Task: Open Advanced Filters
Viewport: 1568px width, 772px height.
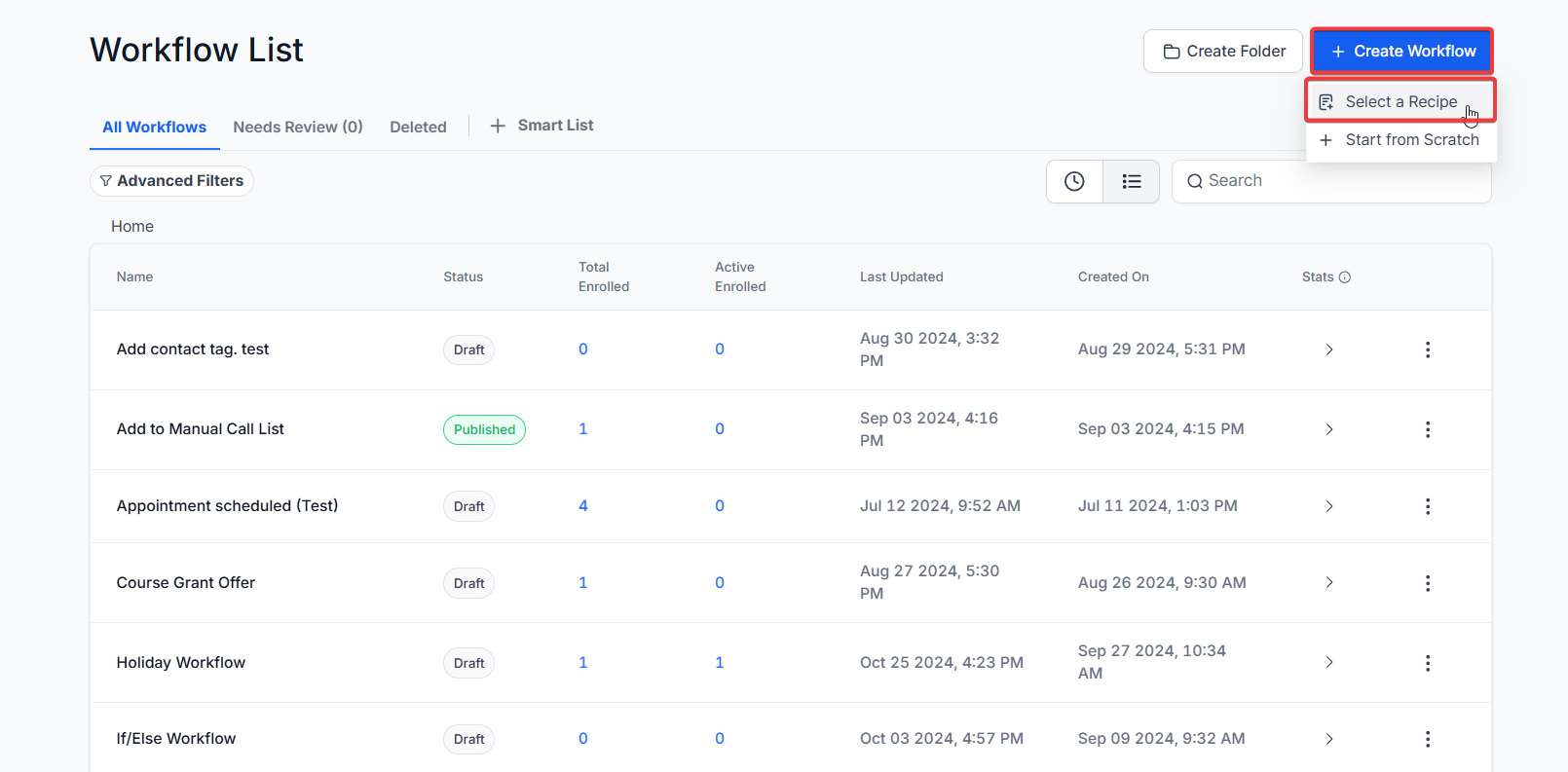Action: click(x=172, y=181)
